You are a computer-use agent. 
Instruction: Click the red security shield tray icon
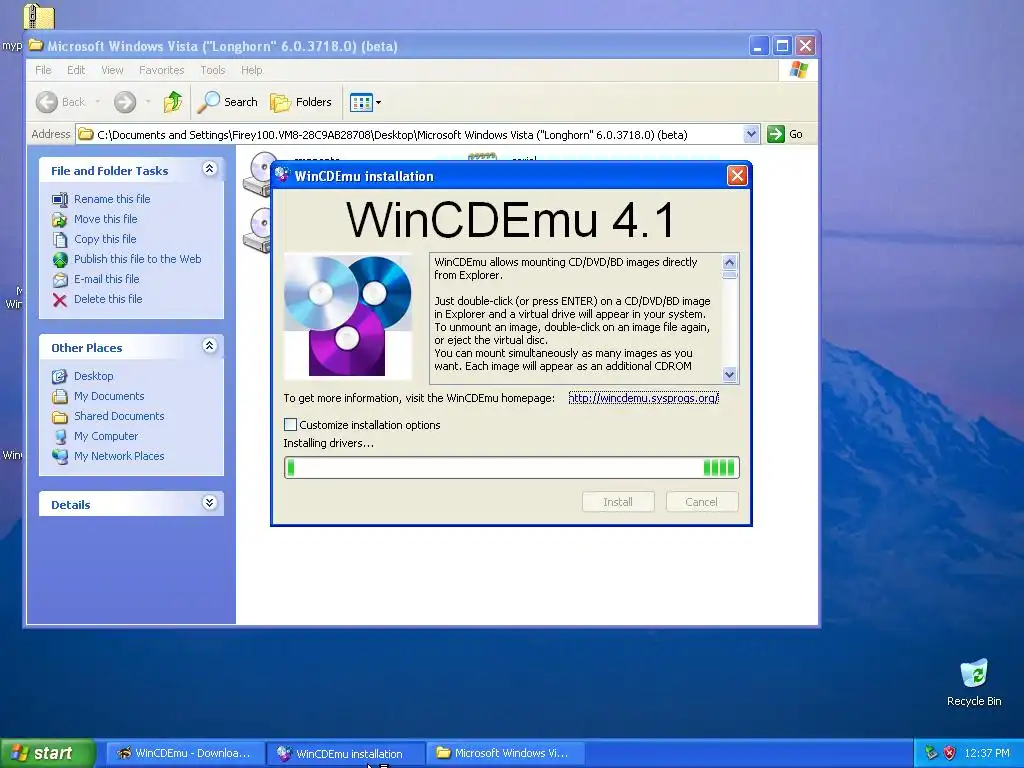click(x=950, y=753)
